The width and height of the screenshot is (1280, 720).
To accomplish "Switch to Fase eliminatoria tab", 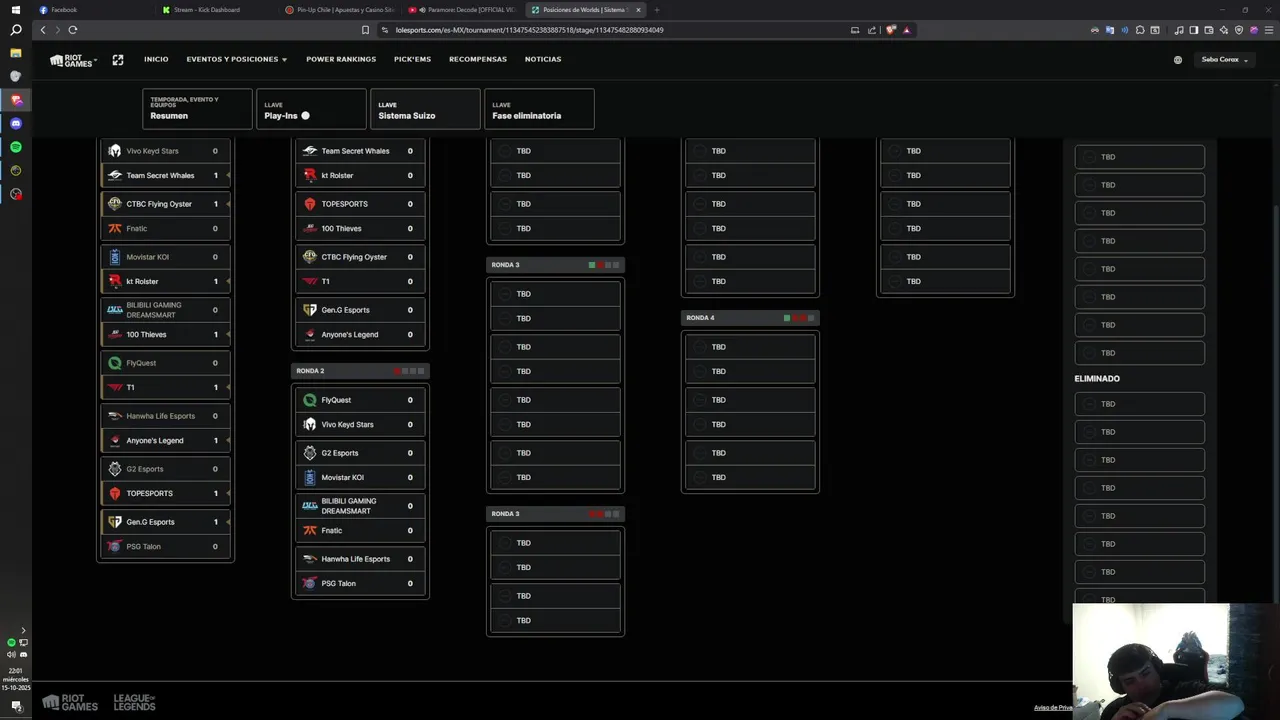I will click(x=539, y=109).
